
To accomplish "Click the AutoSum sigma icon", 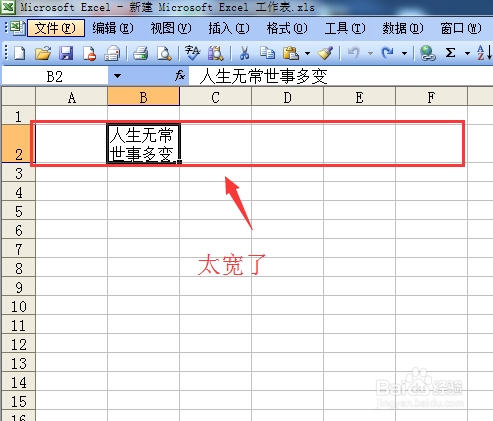I will coord(450,53).
